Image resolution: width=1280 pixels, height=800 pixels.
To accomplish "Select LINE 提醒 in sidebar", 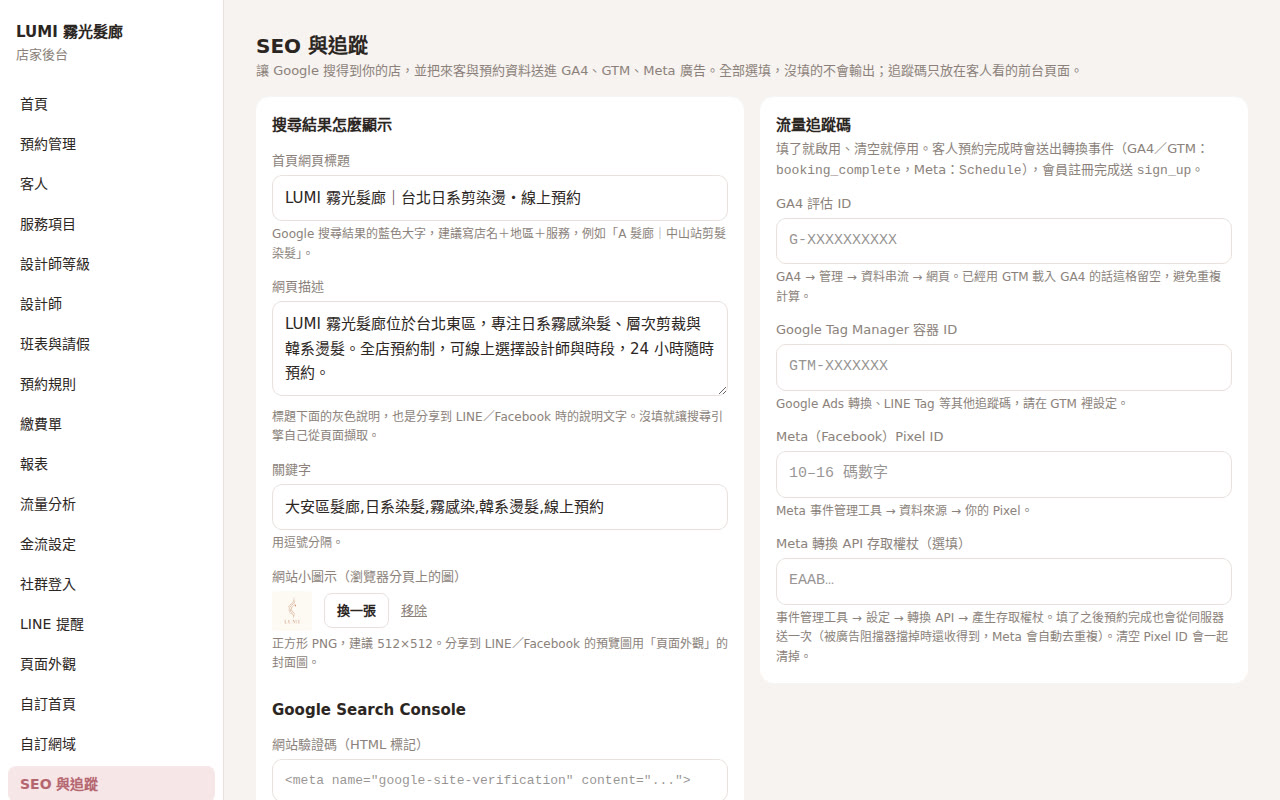I will 111,624.
